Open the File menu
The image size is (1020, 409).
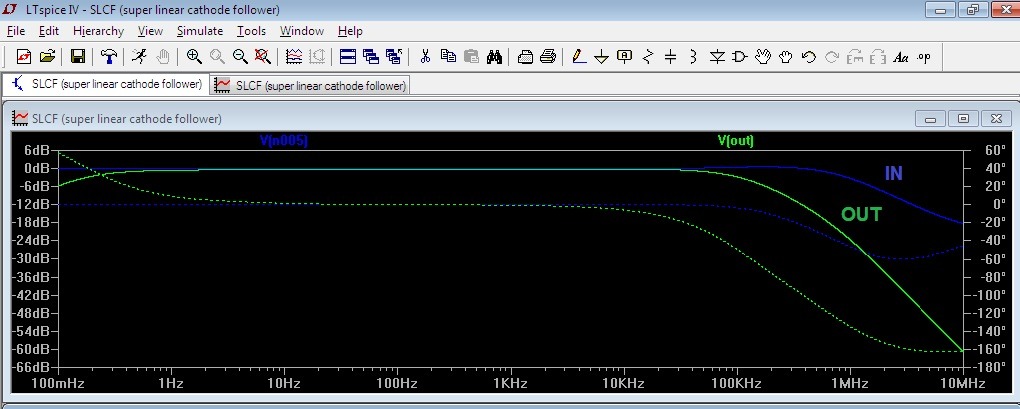tap(16, 31)
